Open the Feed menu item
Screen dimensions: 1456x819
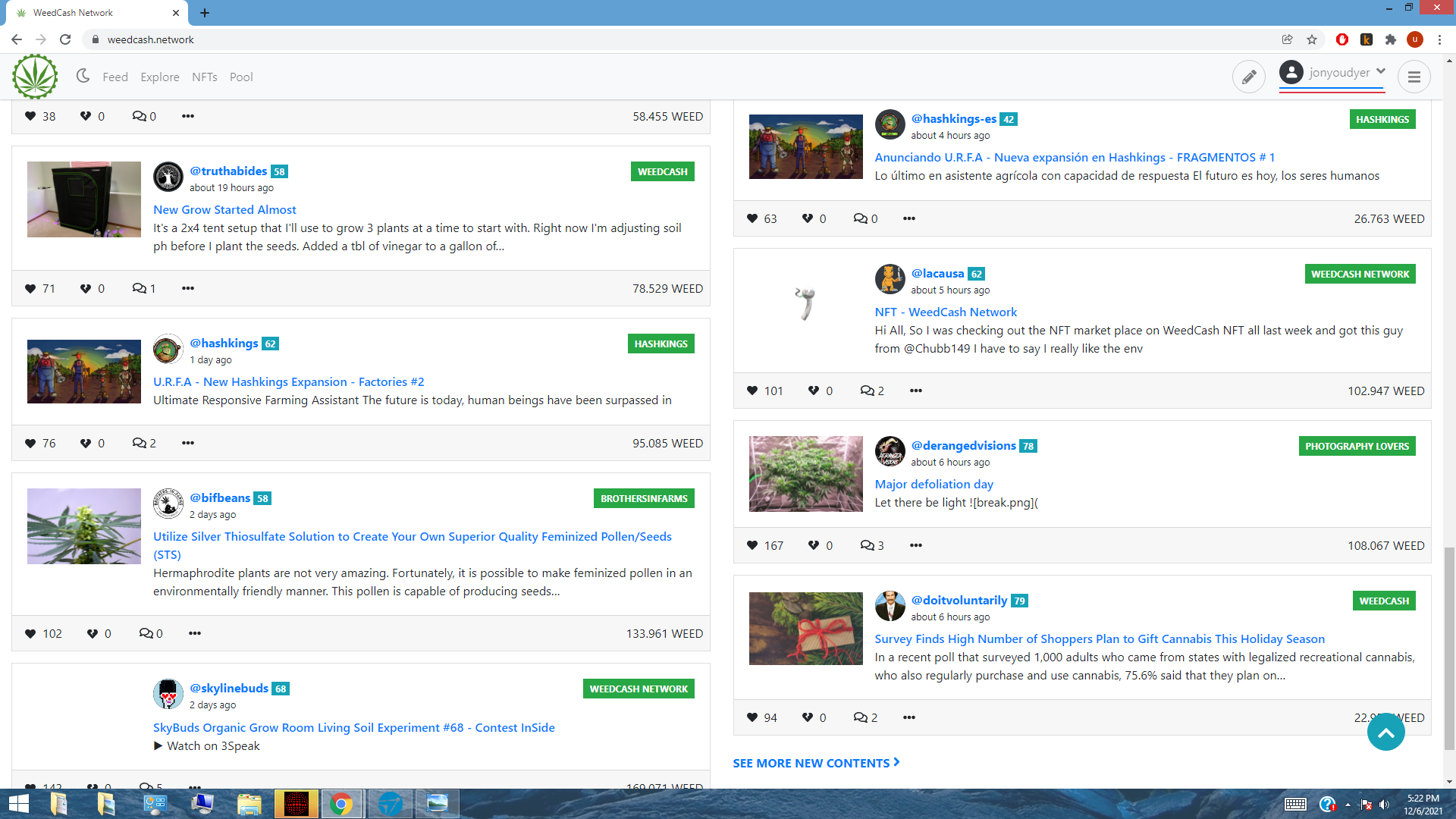click(115, 77)
